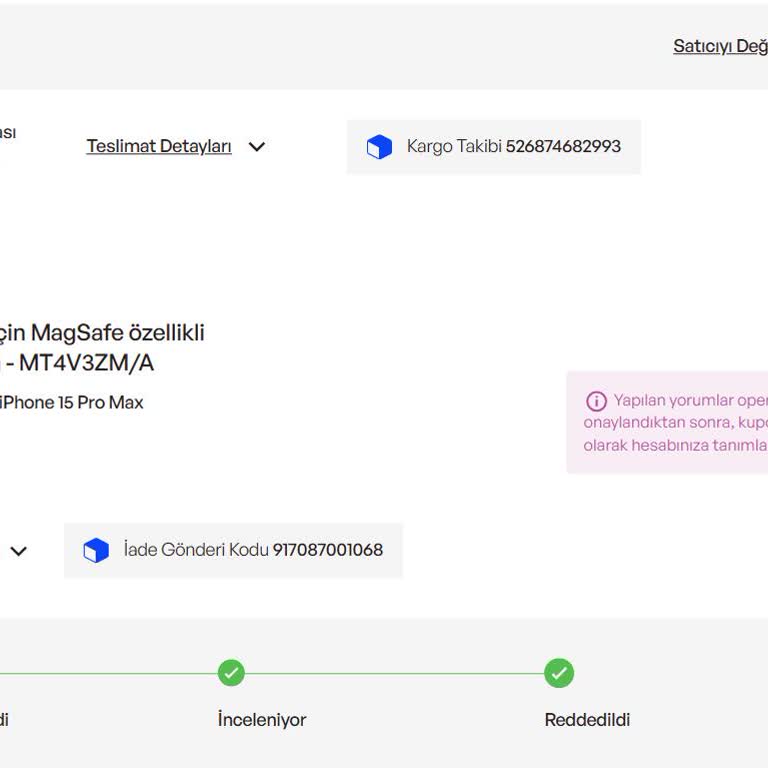Click the Satıcıyı Değ… link
Viewport: 768px width, 768px height.
coord(719,46)
